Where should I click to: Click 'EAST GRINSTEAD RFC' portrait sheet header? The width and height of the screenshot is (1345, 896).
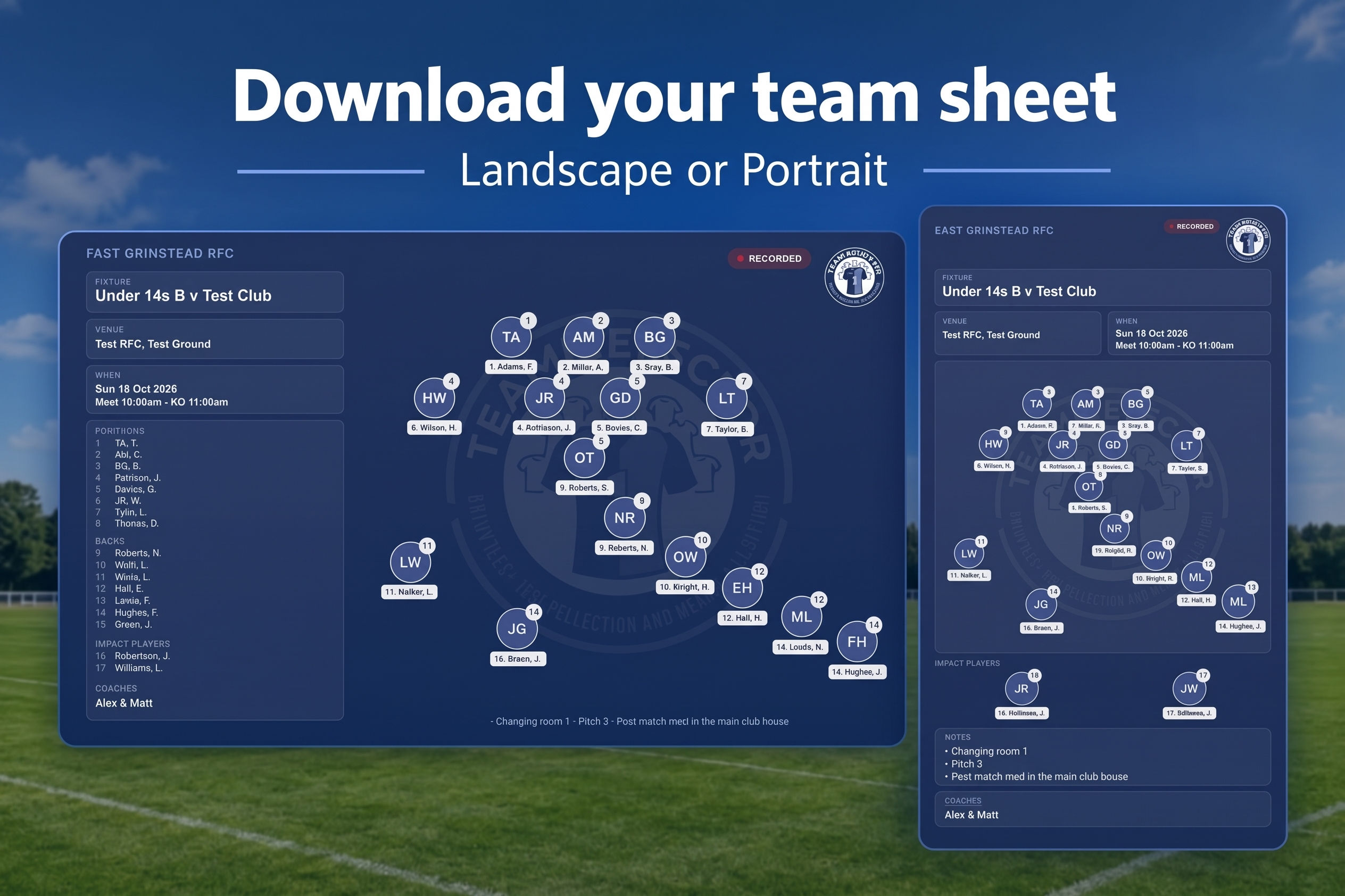click(994, 230)
